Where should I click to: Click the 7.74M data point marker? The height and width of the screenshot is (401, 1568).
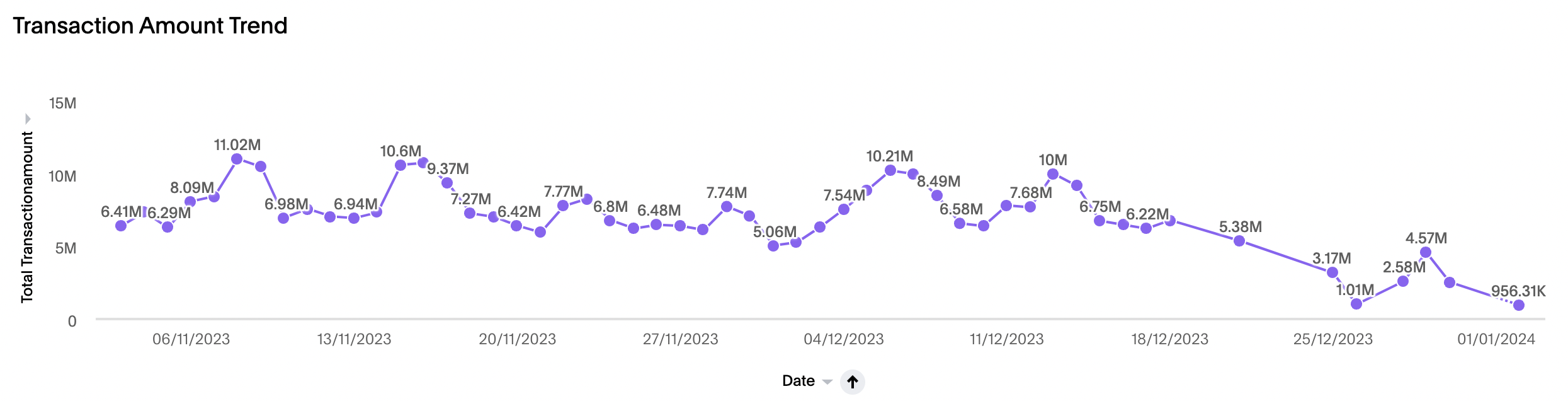tap(727, 207)
